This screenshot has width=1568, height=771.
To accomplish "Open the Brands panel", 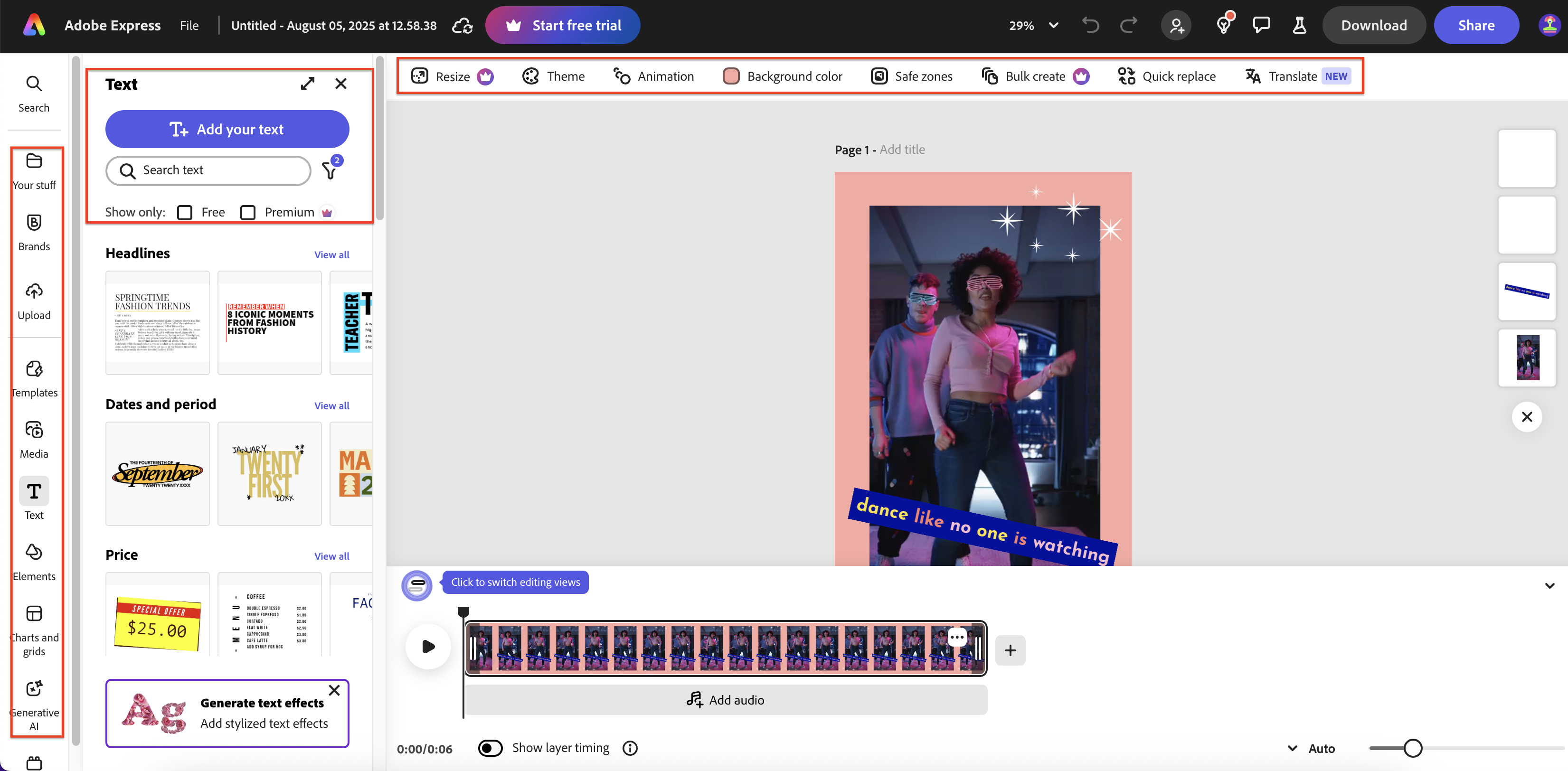I will 34,233.
